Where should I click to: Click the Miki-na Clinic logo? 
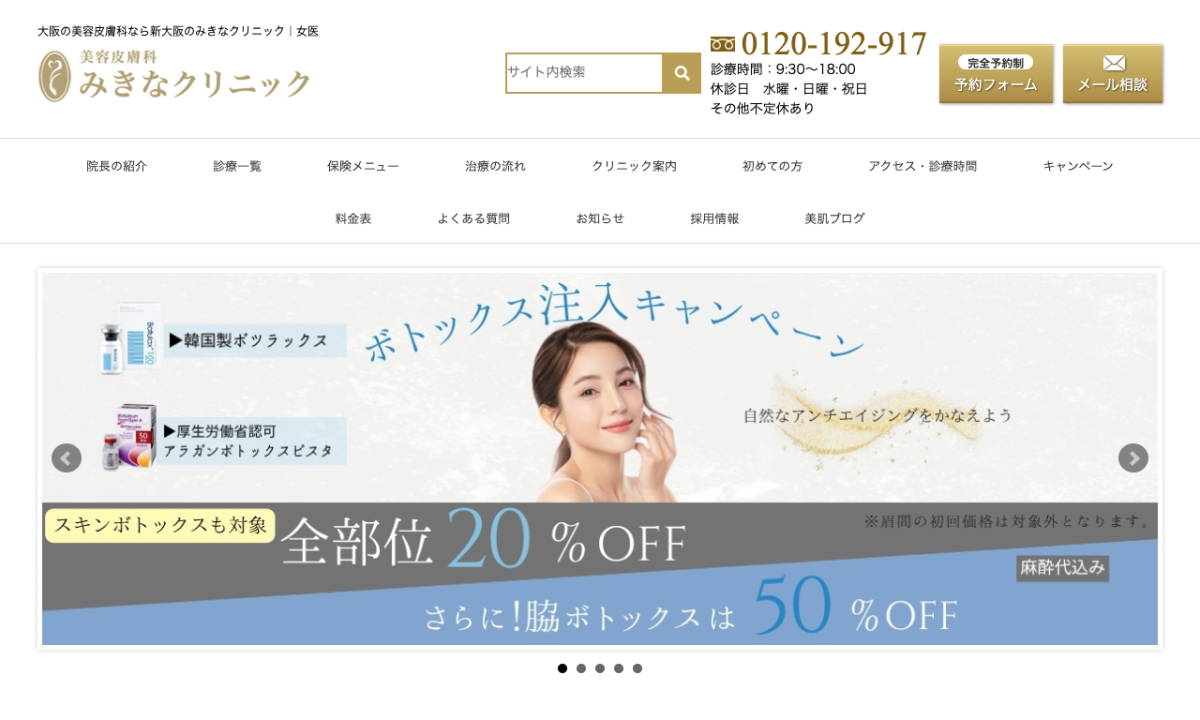(x=175, y=76)
